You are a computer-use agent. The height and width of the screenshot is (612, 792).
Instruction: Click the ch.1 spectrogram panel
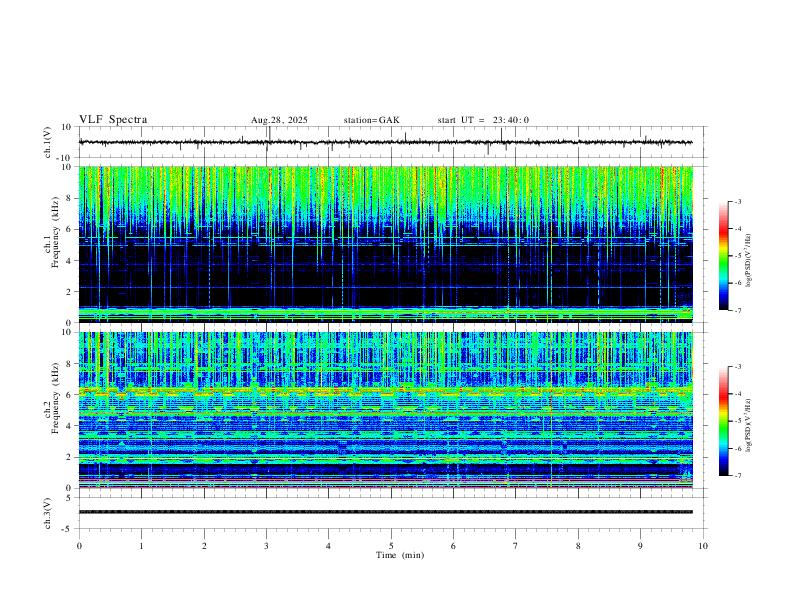385,244
